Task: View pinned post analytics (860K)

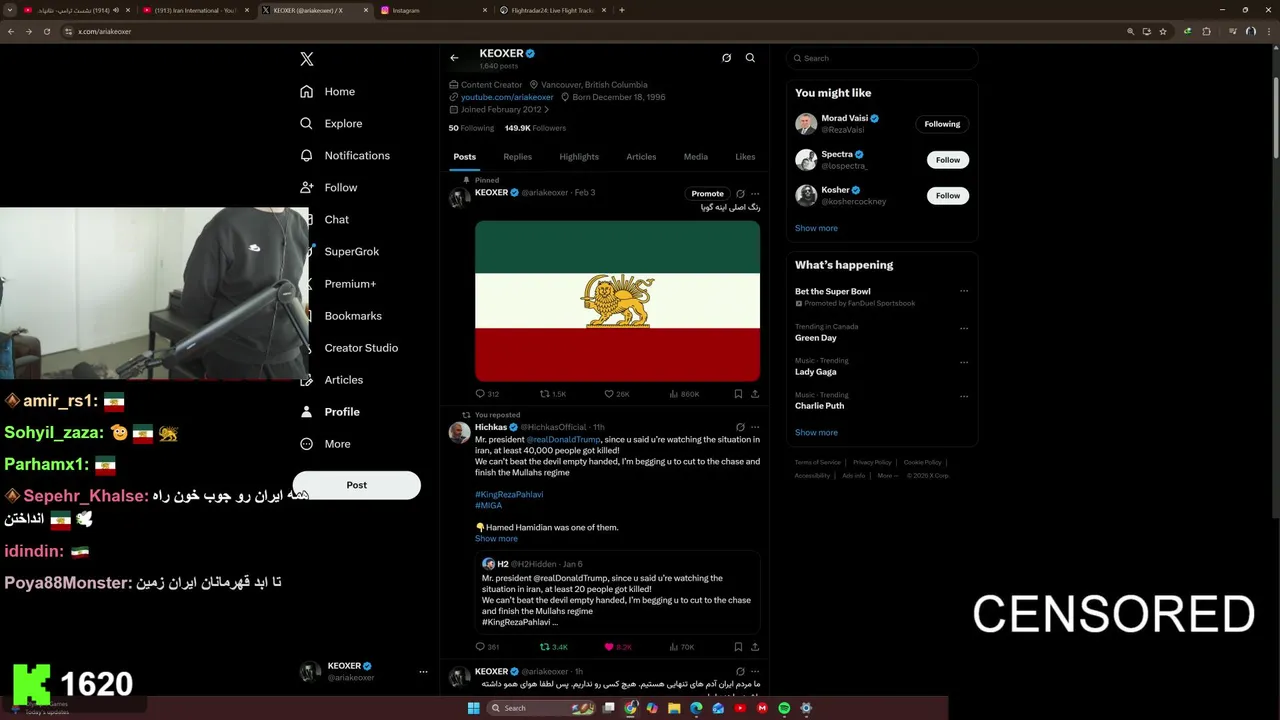Action: point(683,394)
